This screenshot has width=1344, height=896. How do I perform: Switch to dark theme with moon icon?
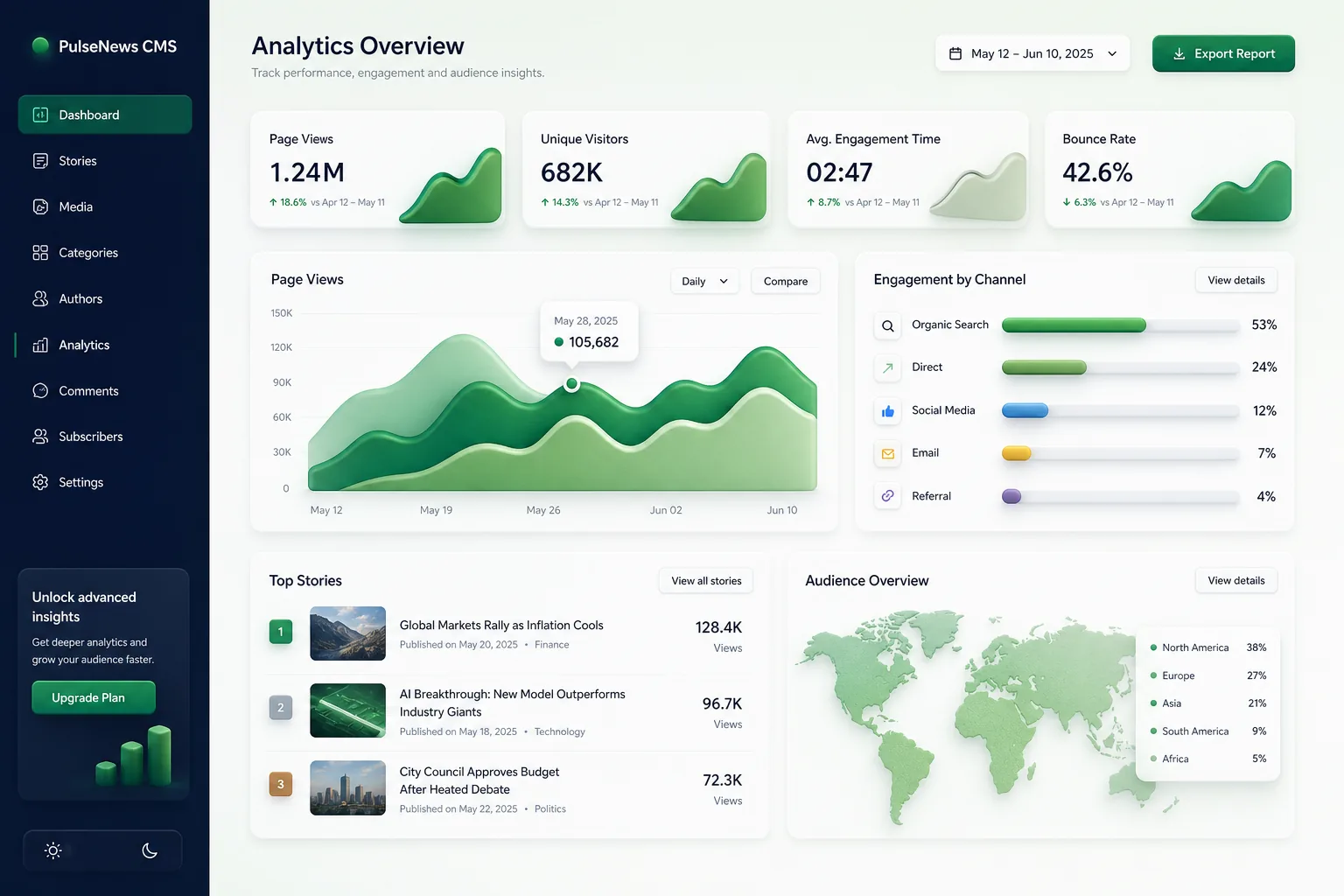pyautogui.click(x=150, y=850)
